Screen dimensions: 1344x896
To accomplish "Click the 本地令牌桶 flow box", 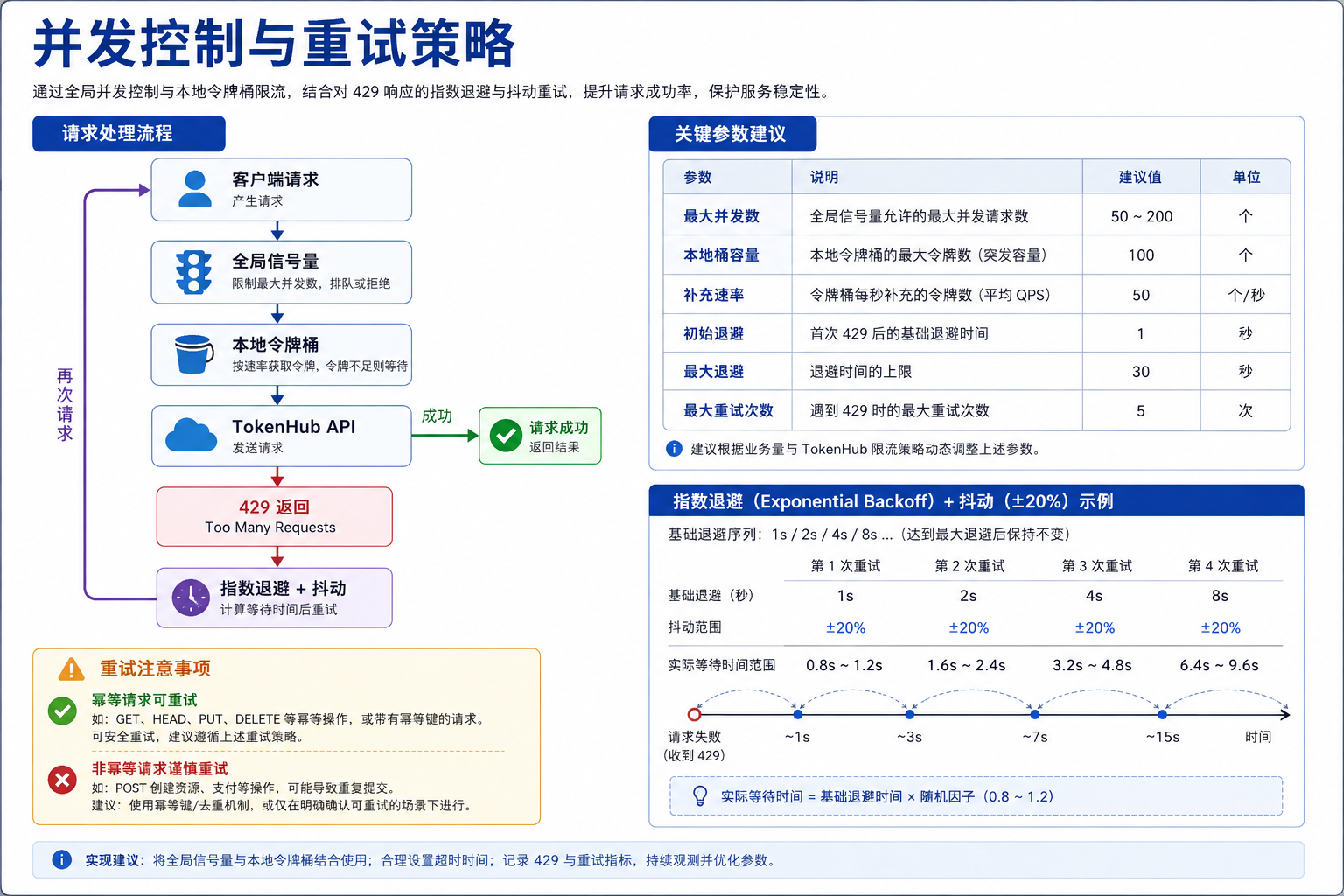I will 281,354.
